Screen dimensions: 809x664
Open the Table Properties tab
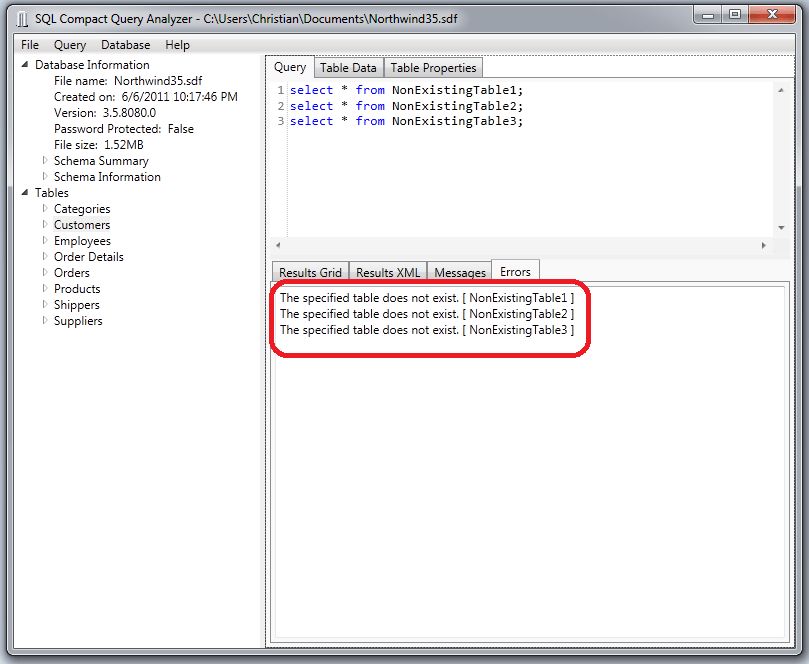point(433,68)
